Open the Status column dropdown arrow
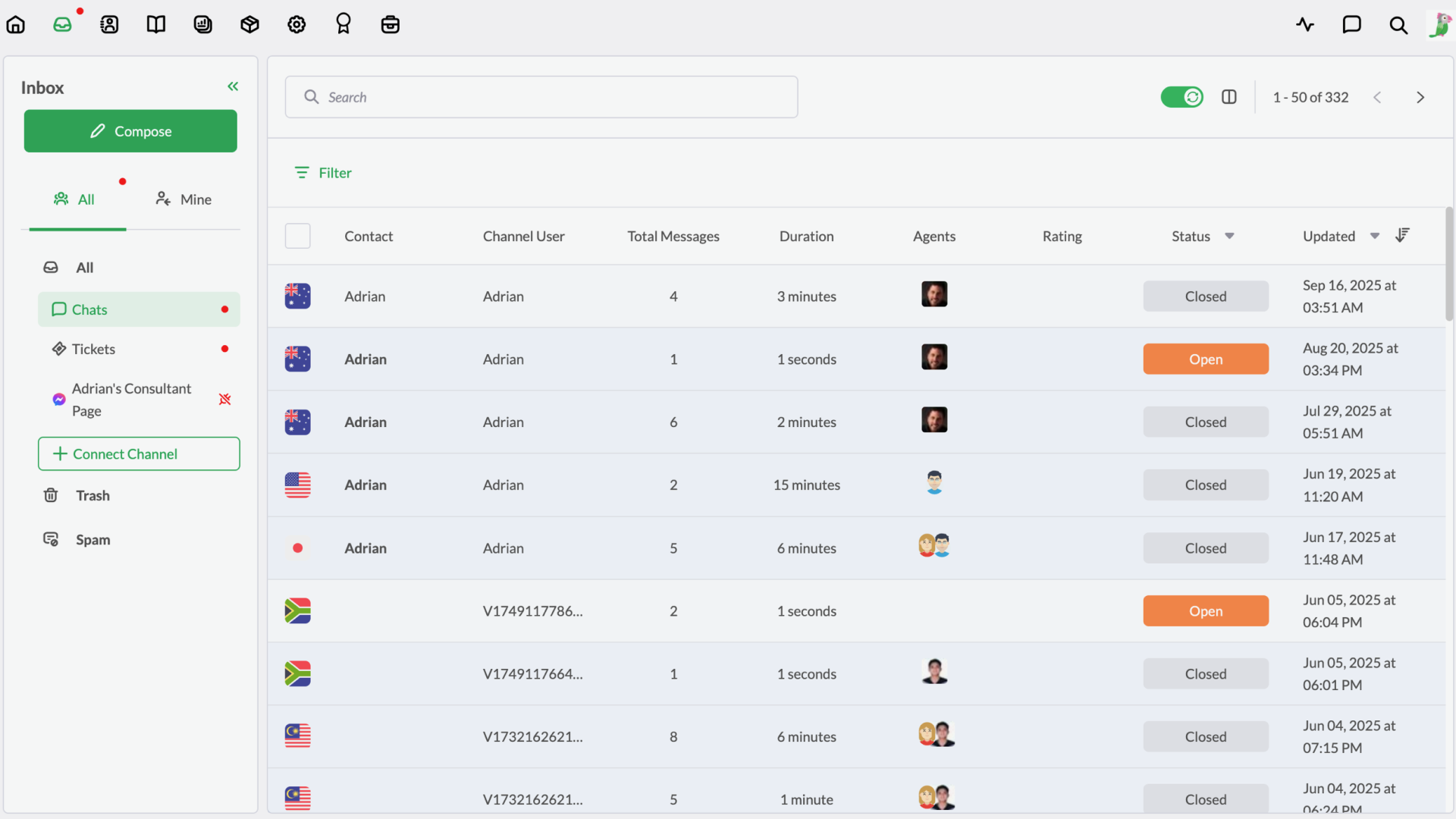Viewport: 1456px width, 819px height. point(1229,236)
